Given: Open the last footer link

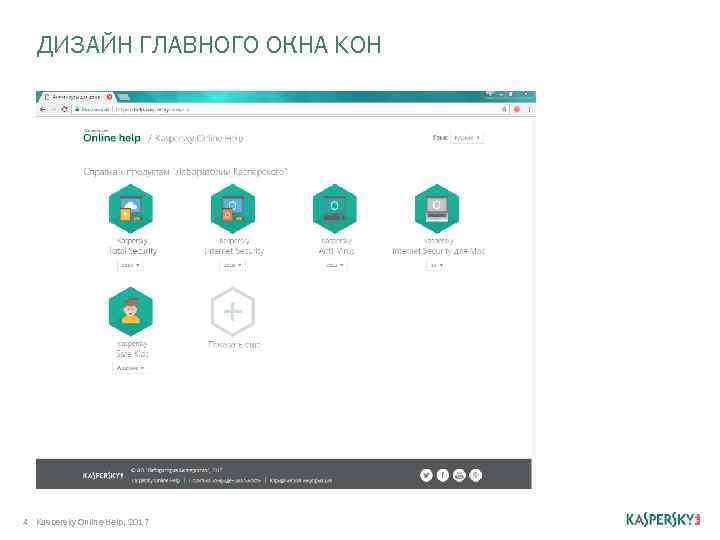Looking at the screenshot, I should 300,480.
